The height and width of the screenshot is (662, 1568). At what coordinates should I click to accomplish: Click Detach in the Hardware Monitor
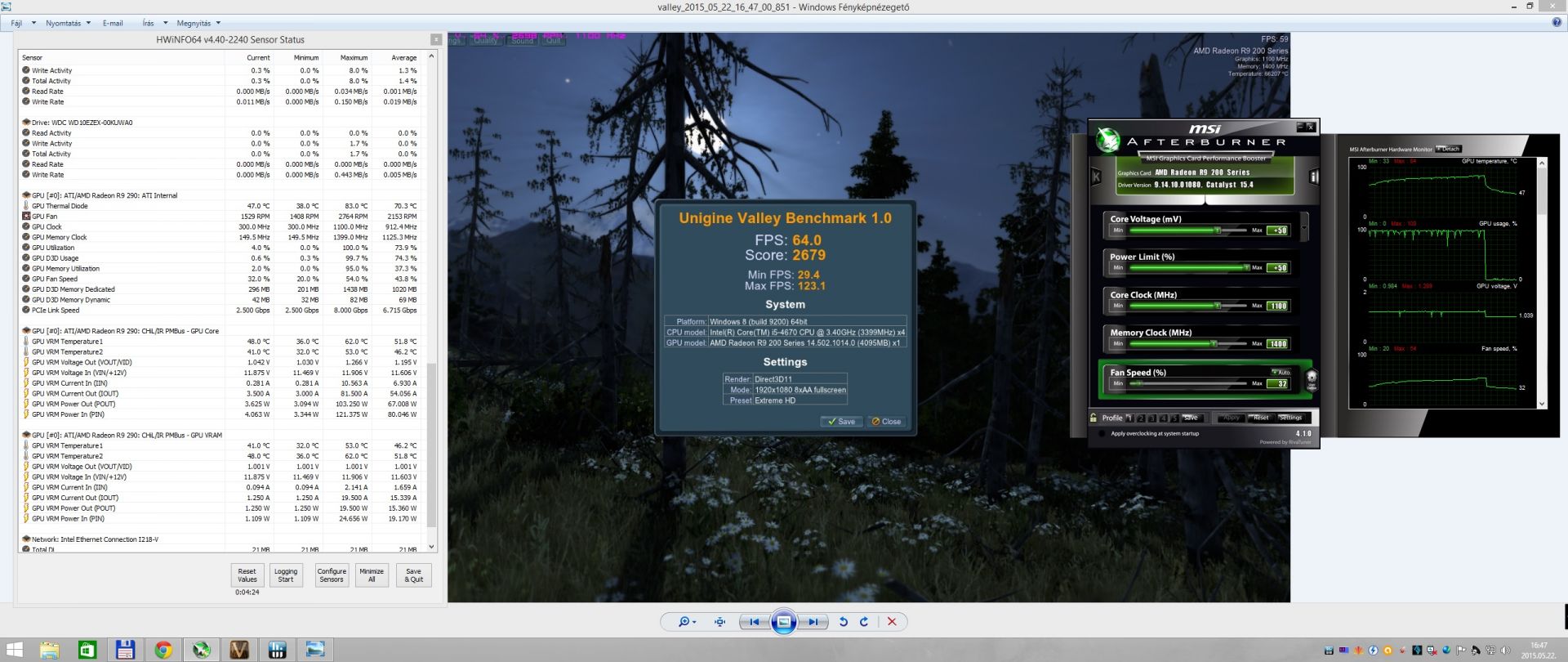(x=1449, y=149)
